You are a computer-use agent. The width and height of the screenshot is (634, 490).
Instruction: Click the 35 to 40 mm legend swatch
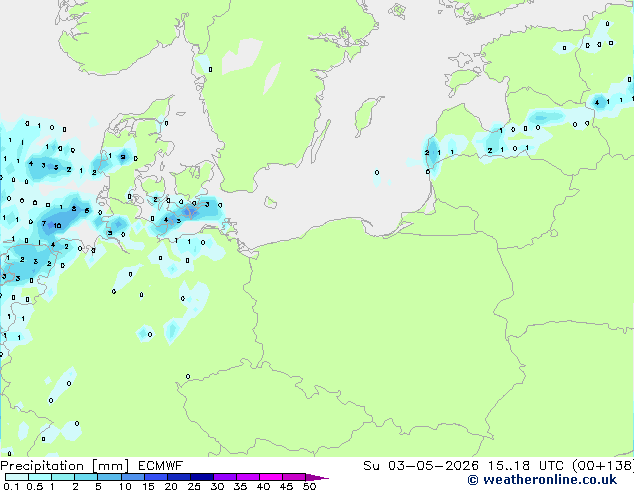[x=247, y=477]
